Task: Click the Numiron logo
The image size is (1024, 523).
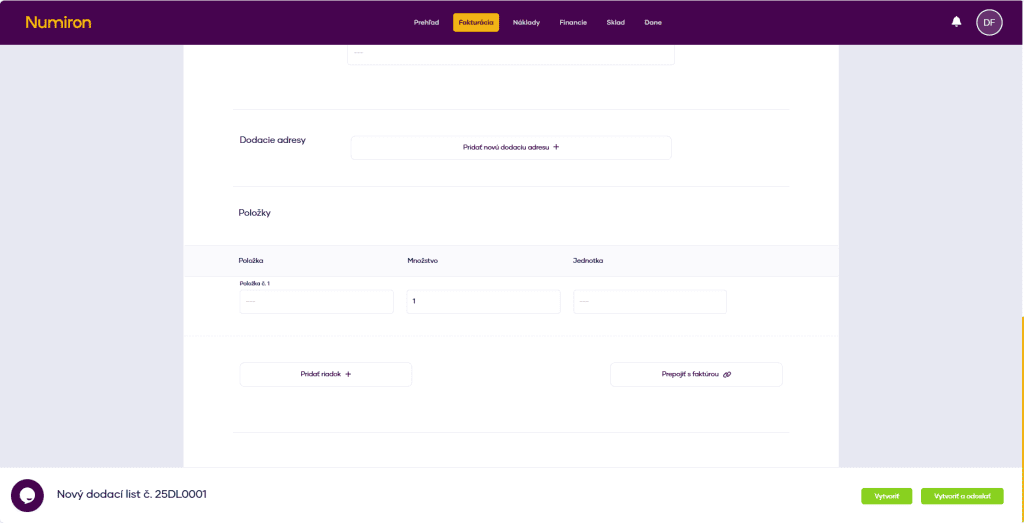Action: coord(58,22)
